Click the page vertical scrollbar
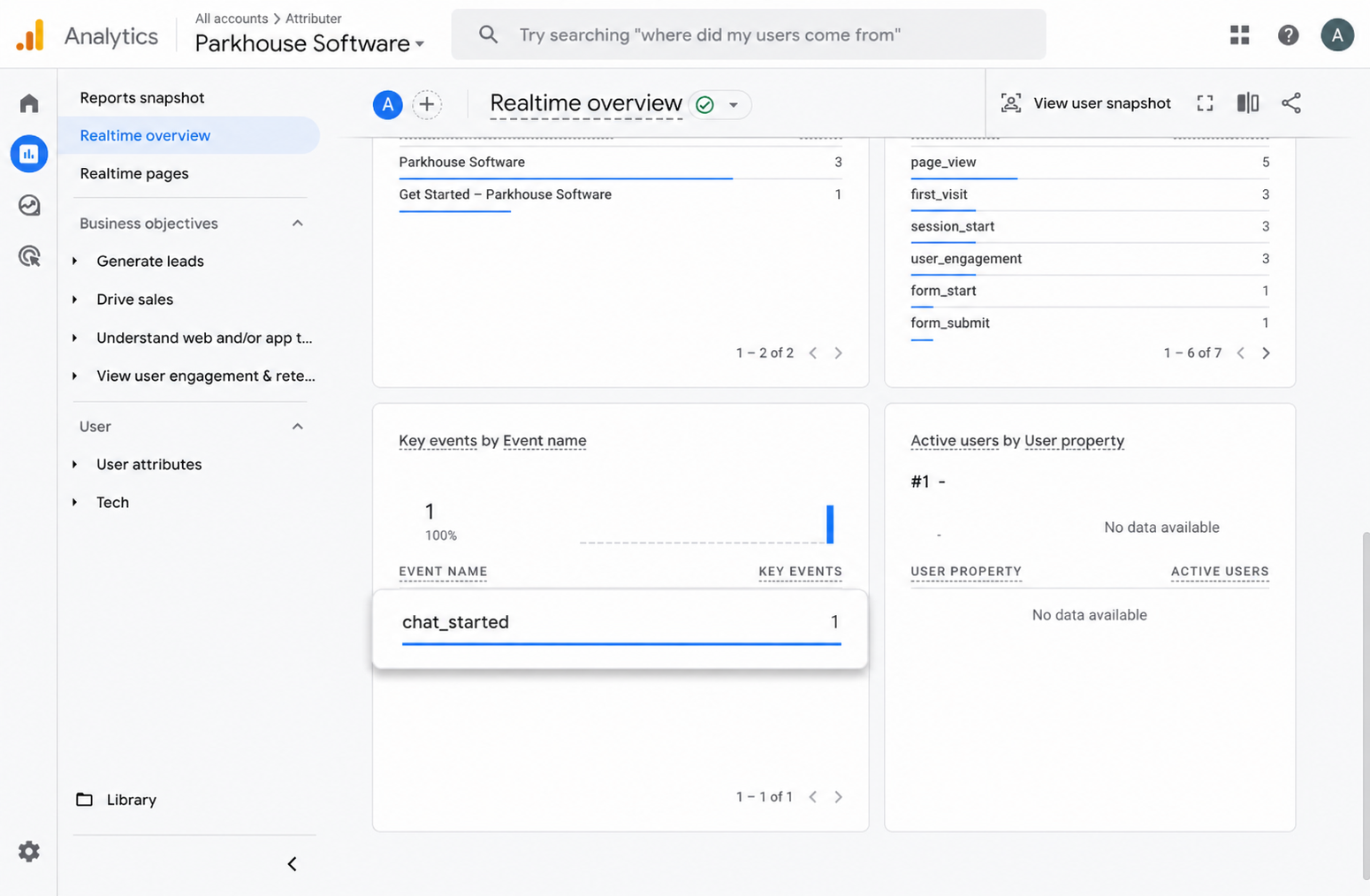This screenshot has height=896, width=1370. 1366,705
